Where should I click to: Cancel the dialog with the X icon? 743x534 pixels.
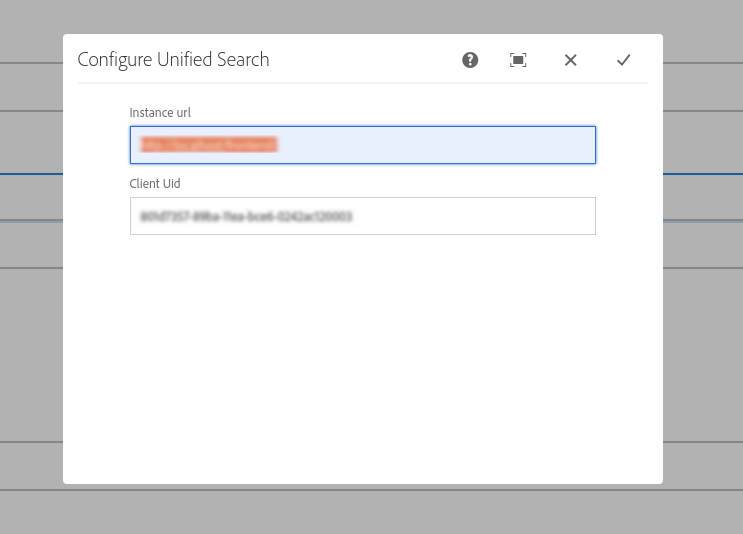[571, 60]
